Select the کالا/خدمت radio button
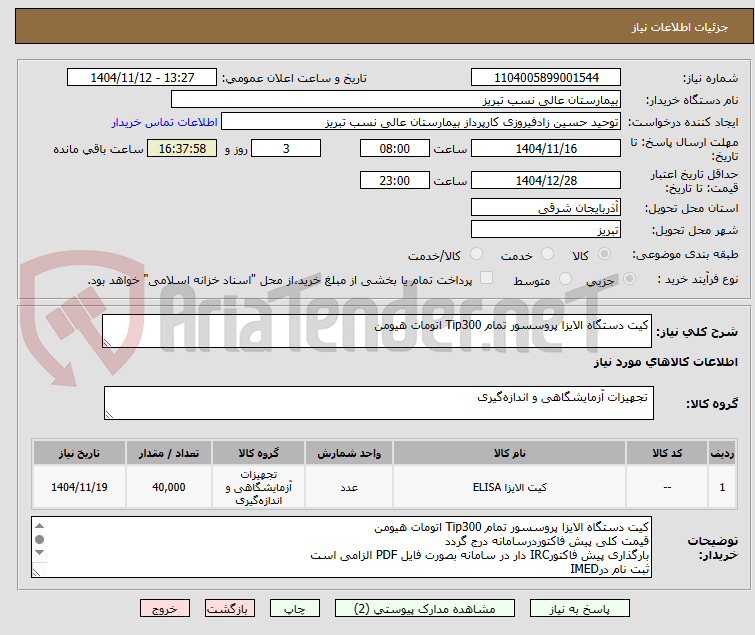The image size is (755, 635). coord(476,254)
